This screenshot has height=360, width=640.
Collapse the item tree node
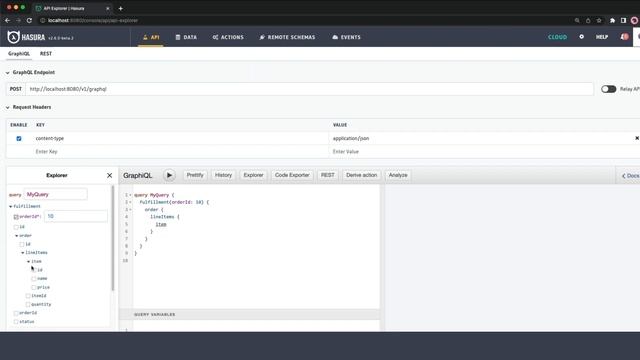29,261
